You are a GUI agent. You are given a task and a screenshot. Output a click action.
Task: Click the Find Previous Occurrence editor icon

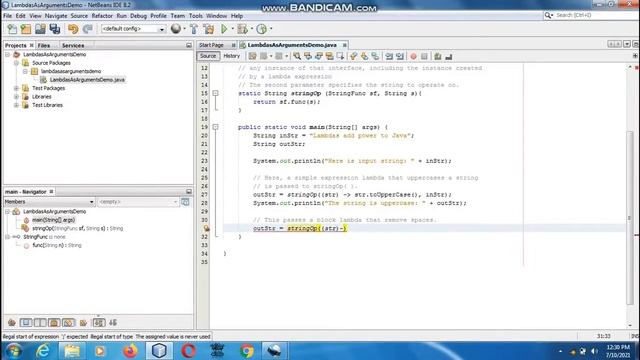tap(308, 56)
